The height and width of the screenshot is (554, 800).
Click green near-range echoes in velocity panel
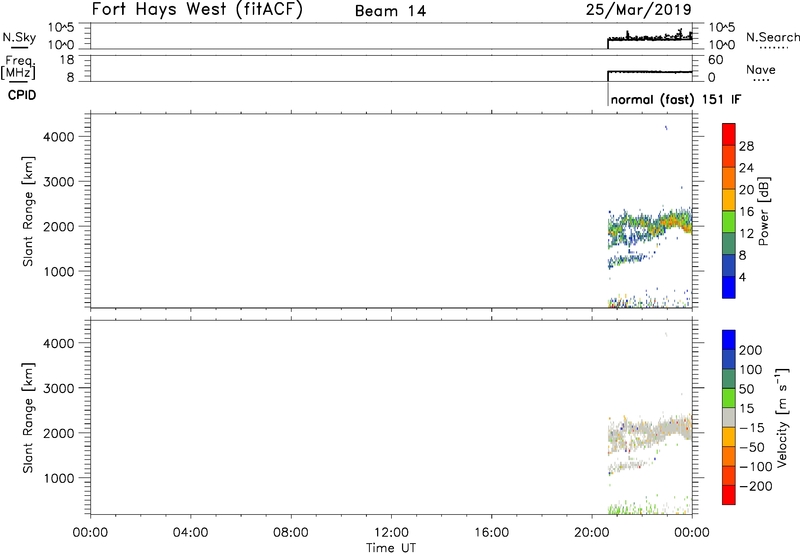point(633,508)
